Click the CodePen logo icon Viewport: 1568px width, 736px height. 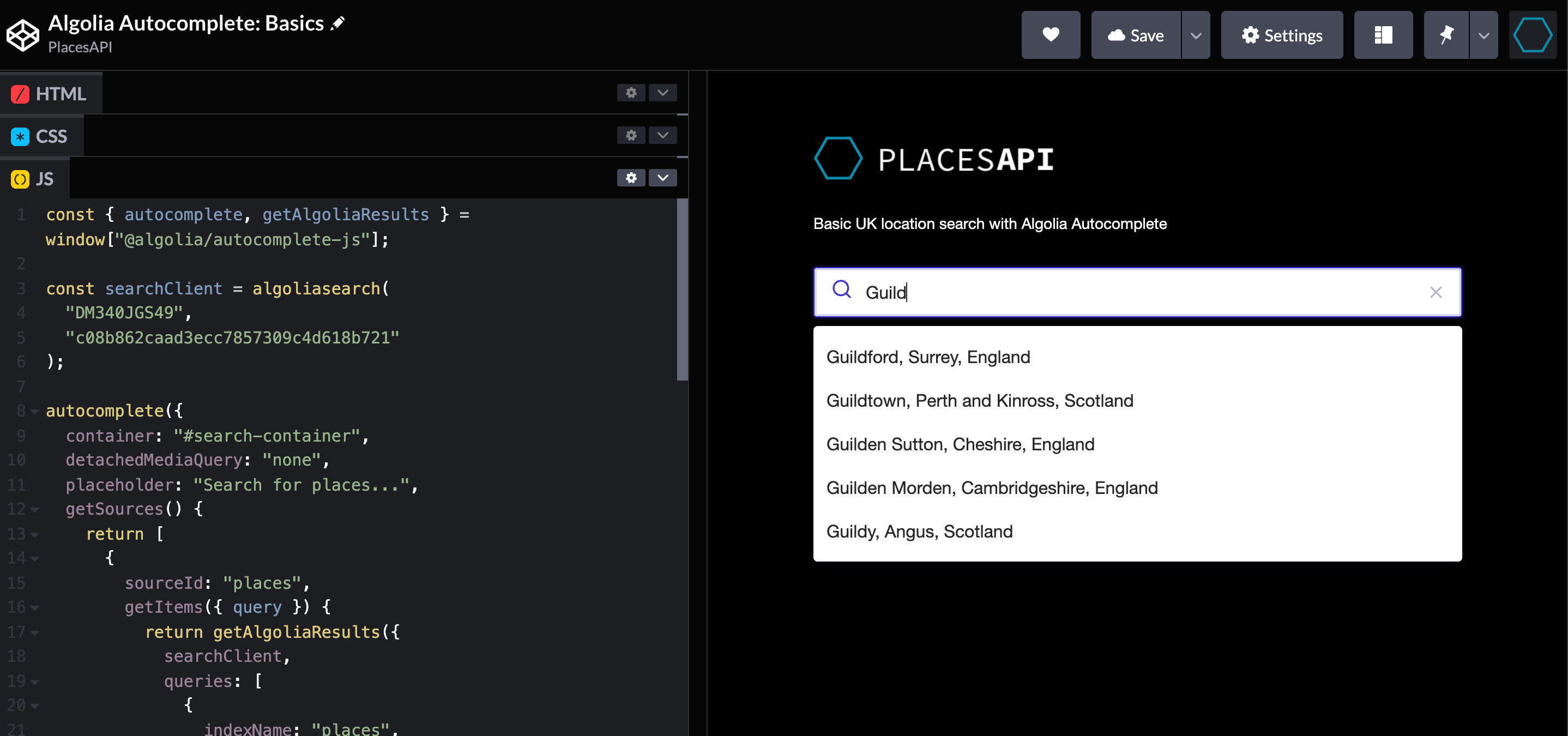point(23,35)
